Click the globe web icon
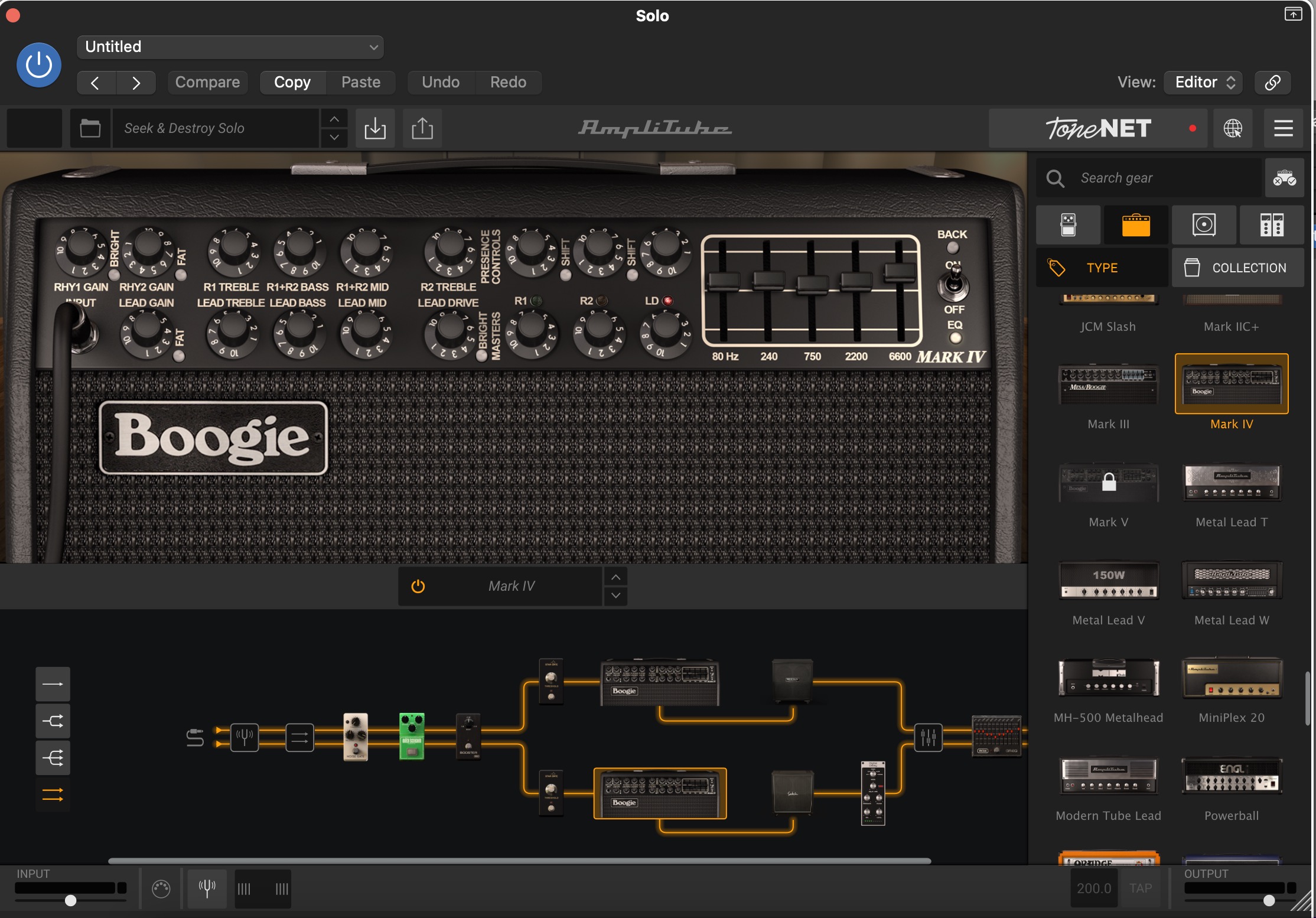 click(1233, 128)
